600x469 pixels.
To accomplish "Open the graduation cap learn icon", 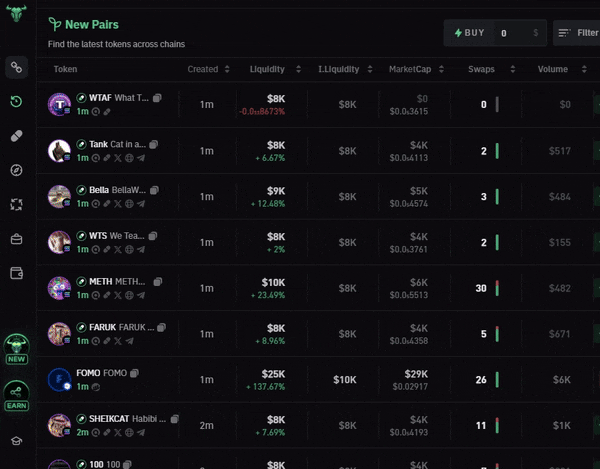I will coord(16,441).
